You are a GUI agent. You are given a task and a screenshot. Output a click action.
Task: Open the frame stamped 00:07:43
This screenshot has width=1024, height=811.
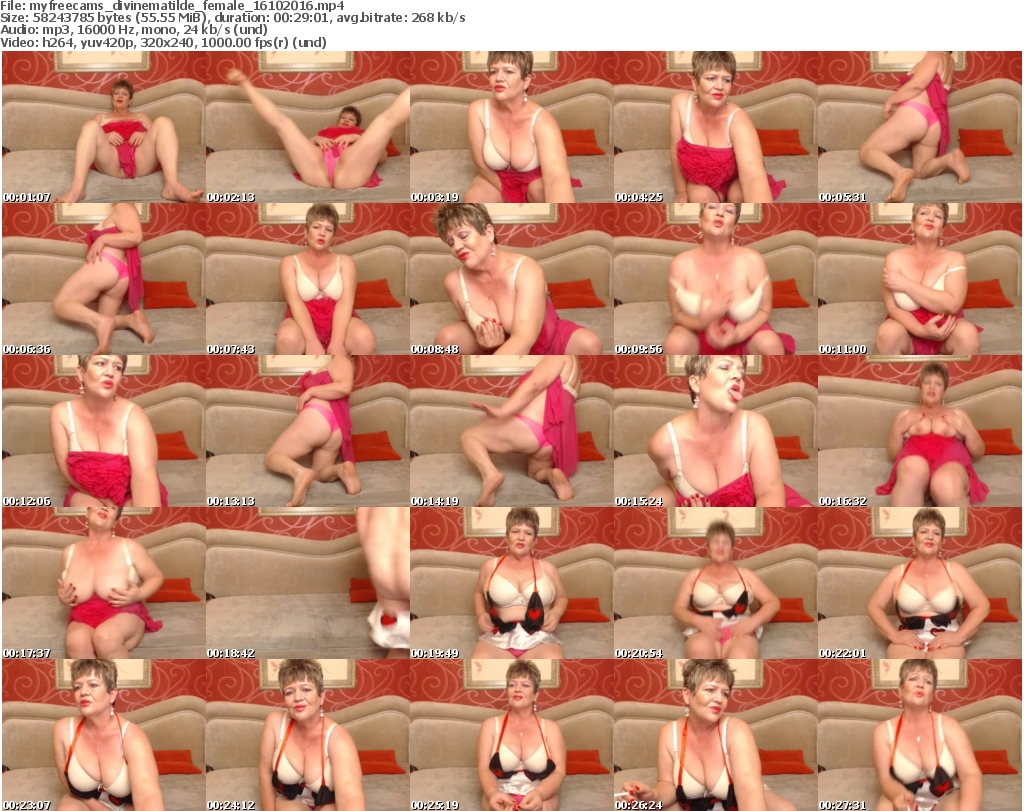pyautogui.click(x=308, y=279)
